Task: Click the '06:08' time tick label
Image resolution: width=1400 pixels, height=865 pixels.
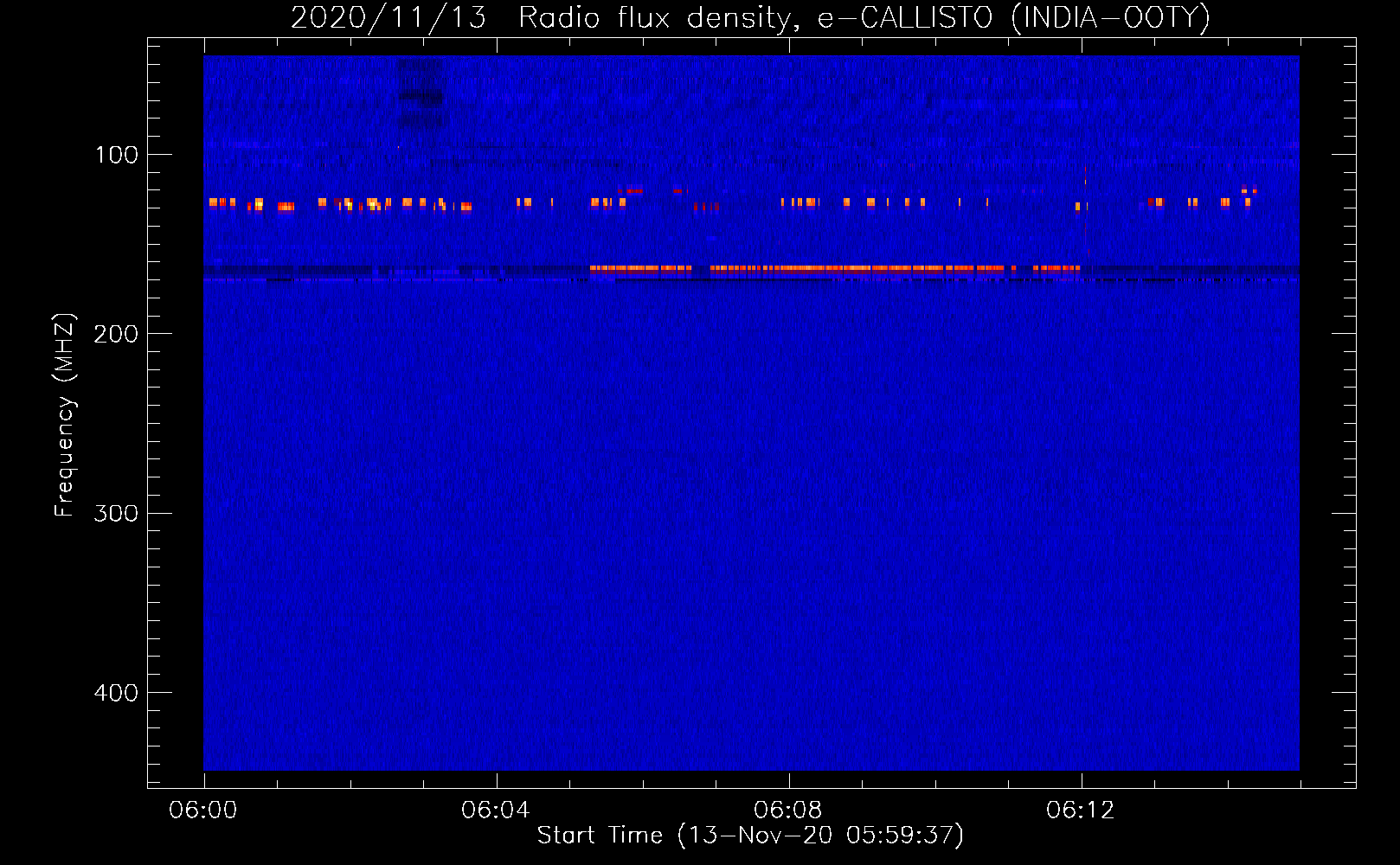Action: (788, 811)
